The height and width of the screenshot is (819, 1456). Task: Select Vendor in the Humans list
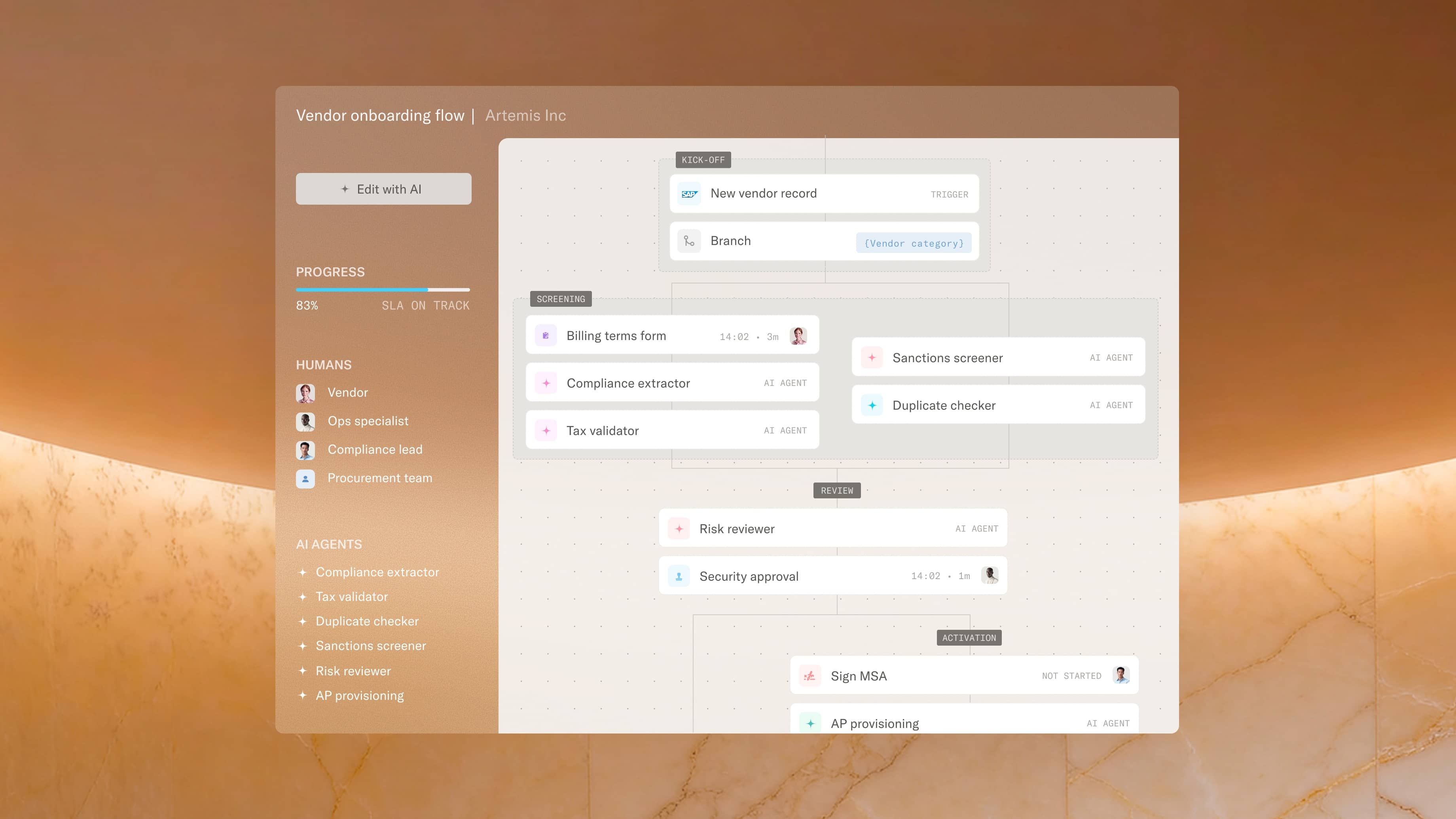pos(348,393)
